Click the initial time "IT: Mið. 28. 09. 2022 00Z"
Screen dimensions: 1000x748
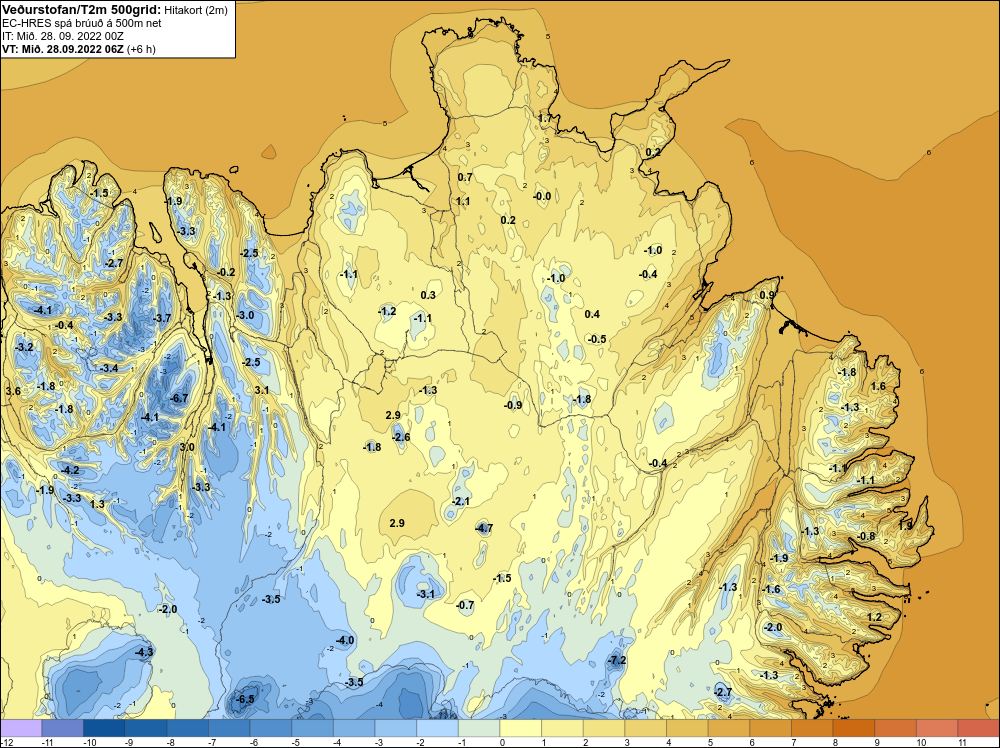[x=63, y=36]
